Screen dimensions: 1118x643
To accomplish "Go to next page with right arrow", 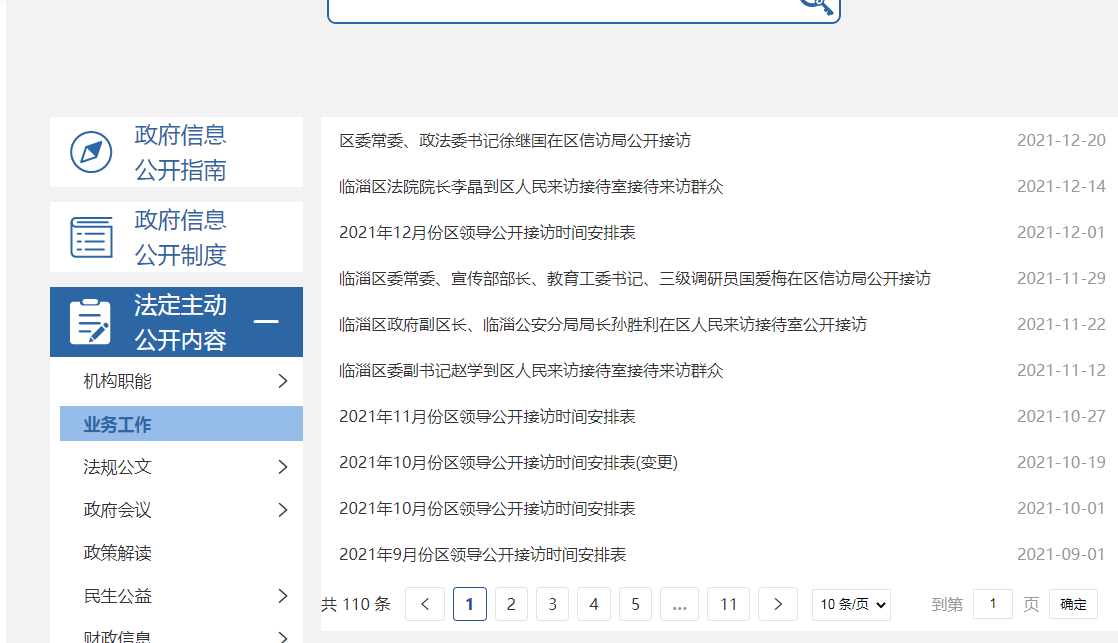I will [777, 604].
